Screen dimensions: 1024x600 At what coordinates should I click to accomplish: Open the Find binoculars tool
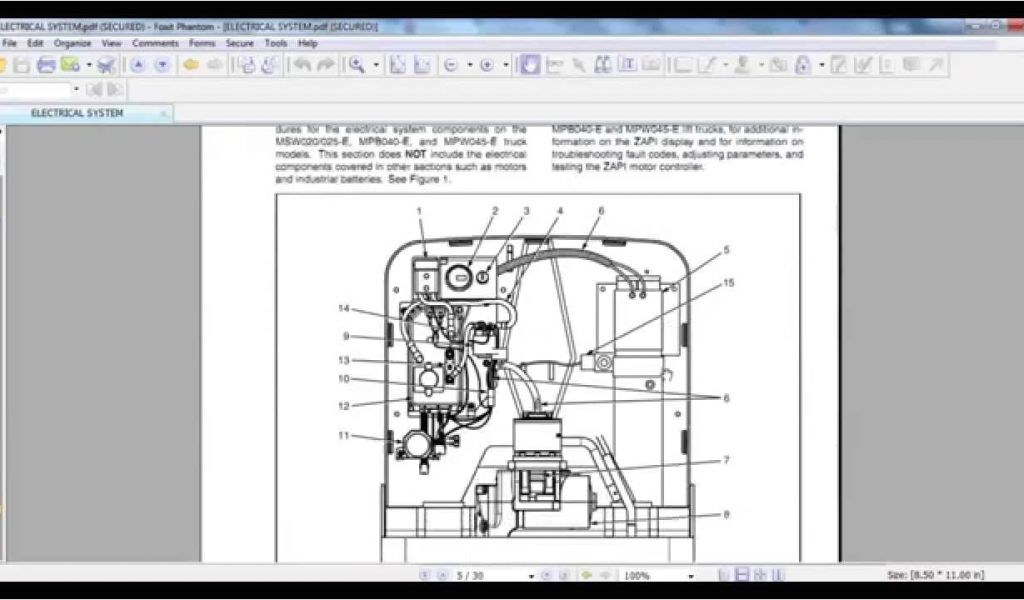coord(603,65)
